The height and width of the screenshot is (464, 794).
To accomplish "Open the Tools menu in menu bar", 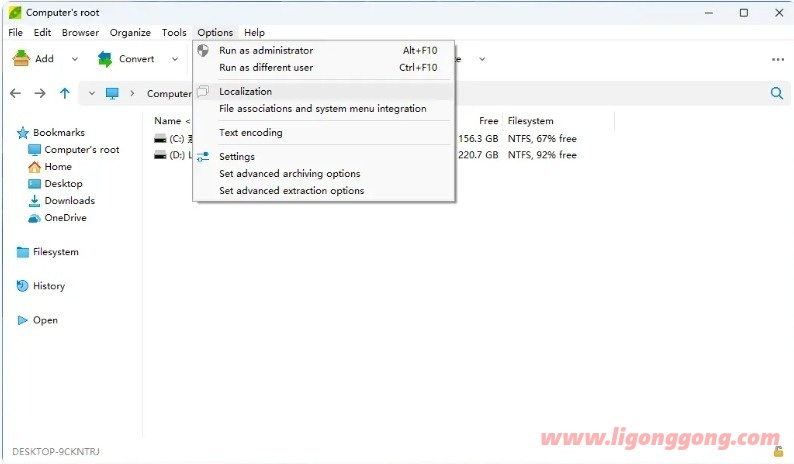I will tap(174, 32).
